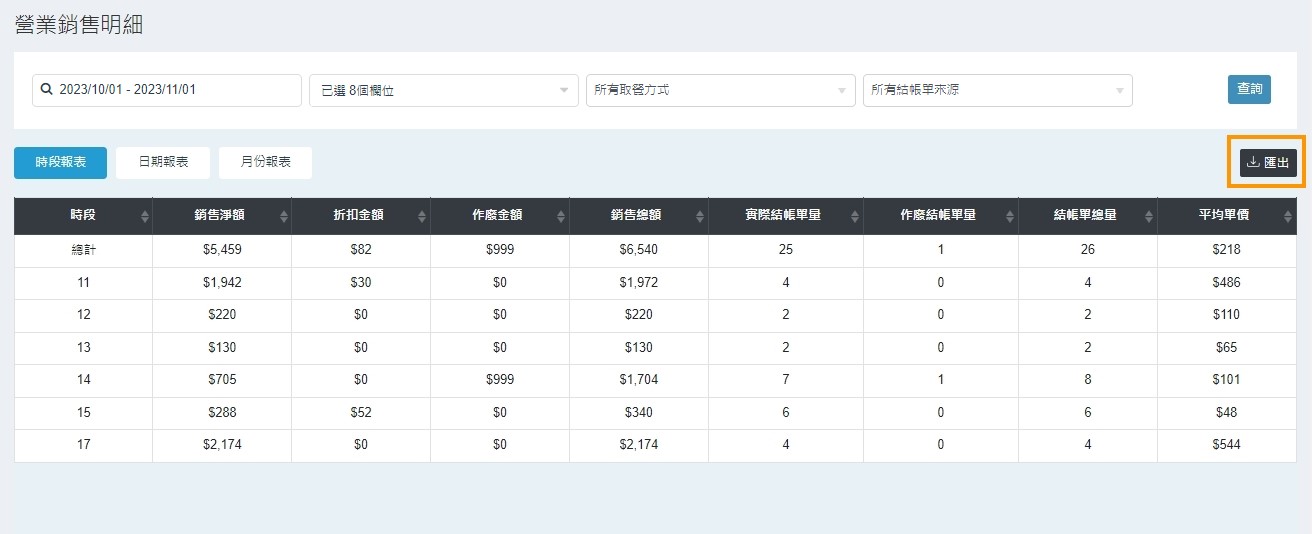Image resolution: width=1312 pixels, height=534 pixels.
Task: Open 所有結帳單來源 dropdown list
Action: pyautogui.click(x=997, y=90)
